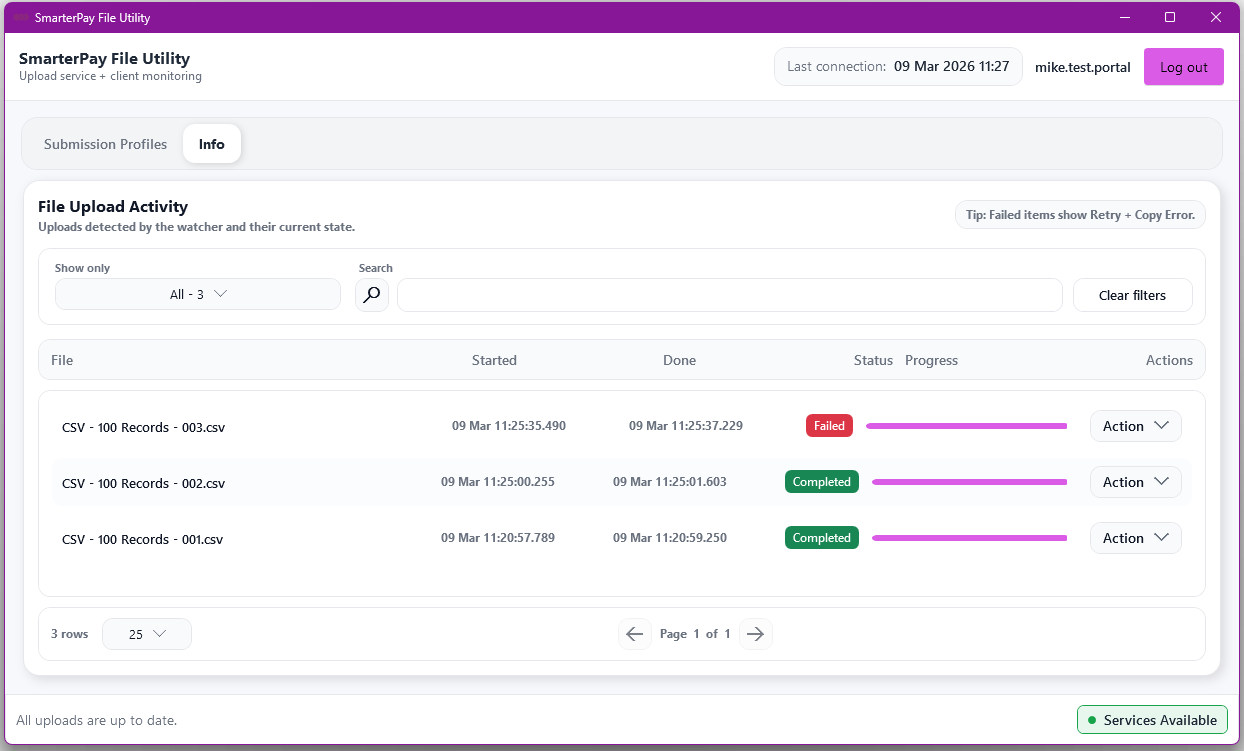Screen dimensions: 1244x751
Task: Expand Action dropdown for 003.csv
Action: click(x=1135, y=426)
